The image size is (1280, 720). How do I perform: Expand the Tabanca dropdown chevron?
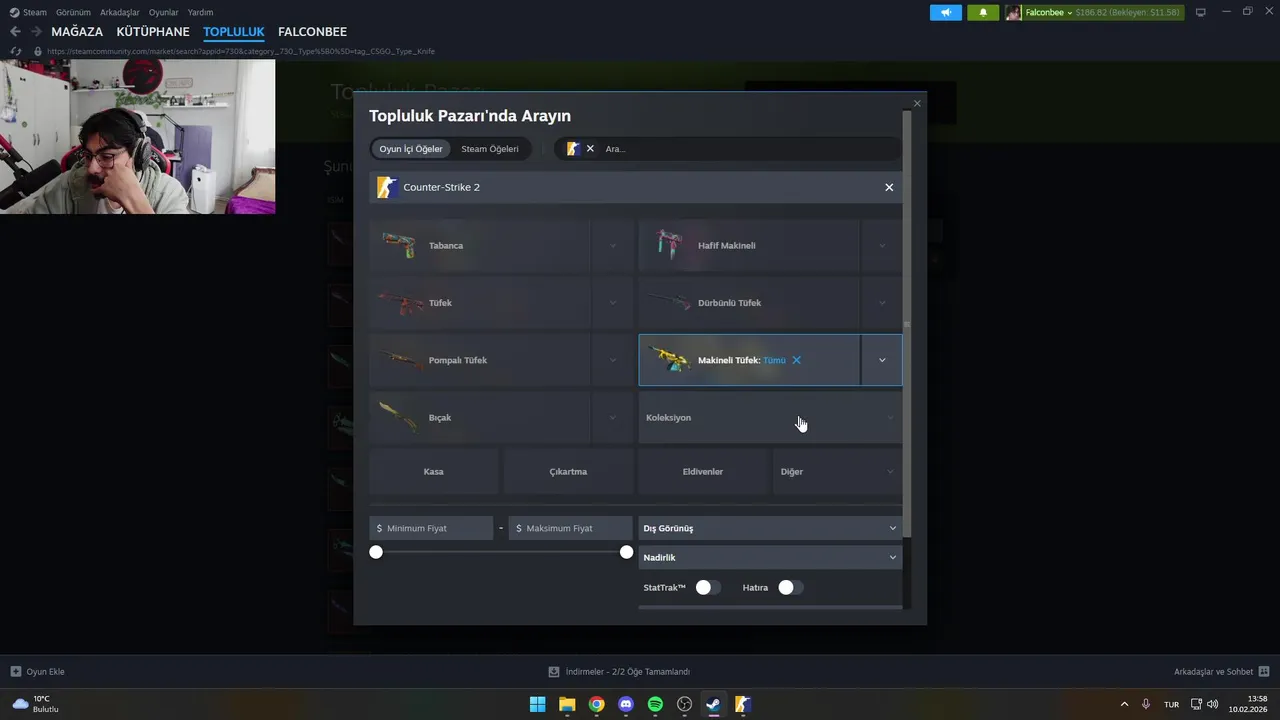coord(613,245)
